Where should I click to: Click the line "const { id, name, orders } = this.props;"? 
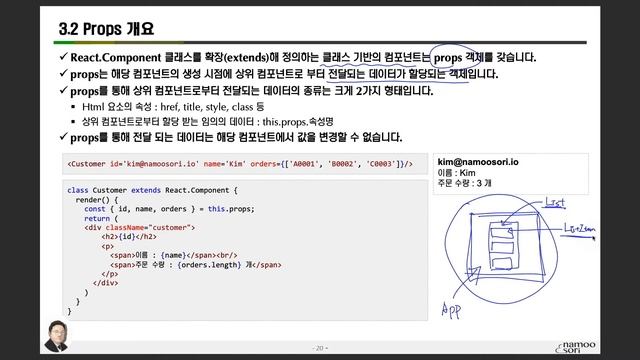pos(169,209)
